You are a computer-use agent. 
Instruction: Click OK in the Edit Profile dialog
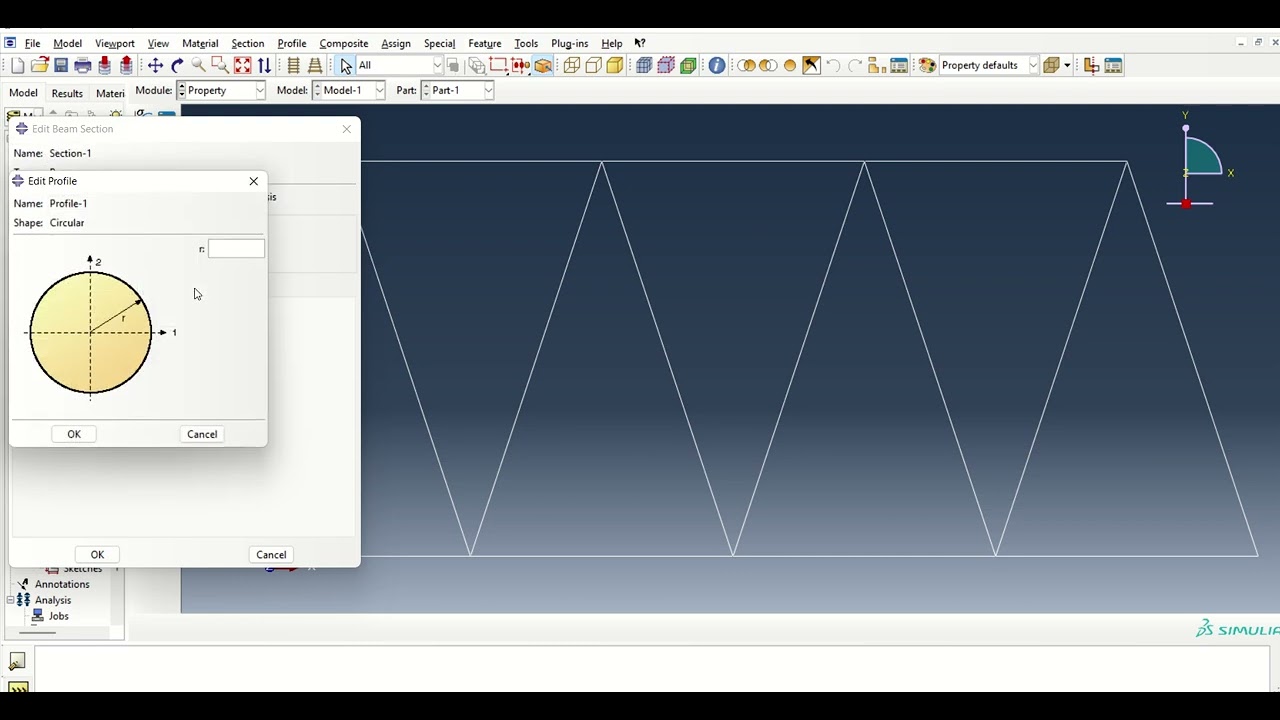[74, 434]
